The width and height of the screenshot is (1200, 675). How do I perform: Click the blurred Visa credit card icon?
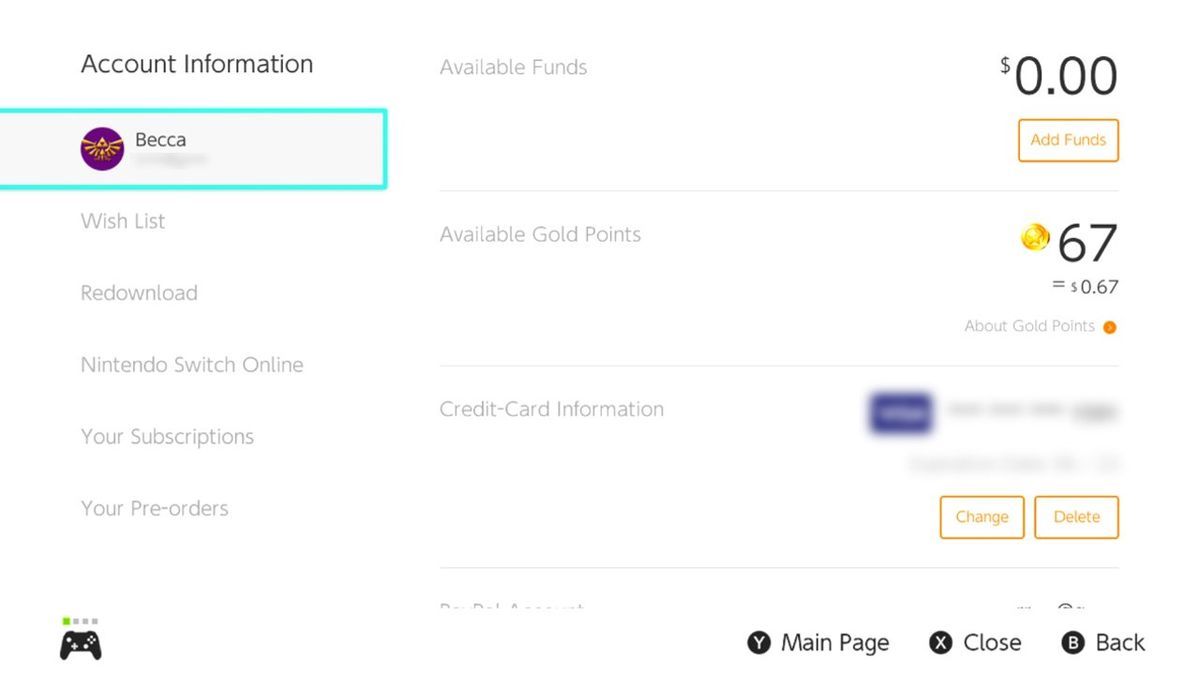click(x=898, y=413)
